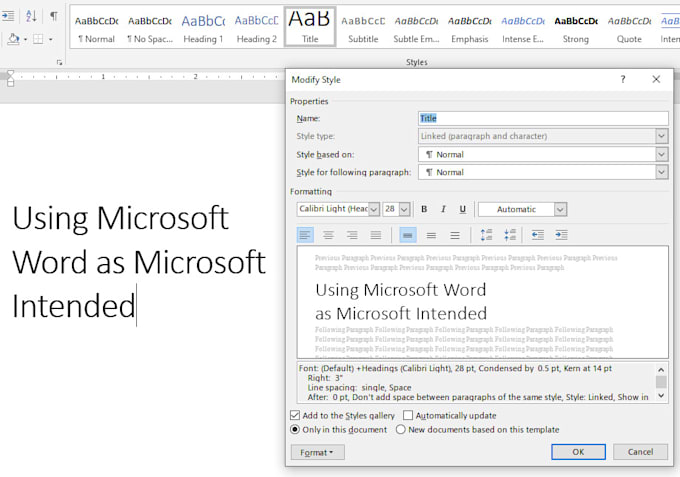Close the Modify Style dialog
Viewport: 680px width, 477px height.
656,79
